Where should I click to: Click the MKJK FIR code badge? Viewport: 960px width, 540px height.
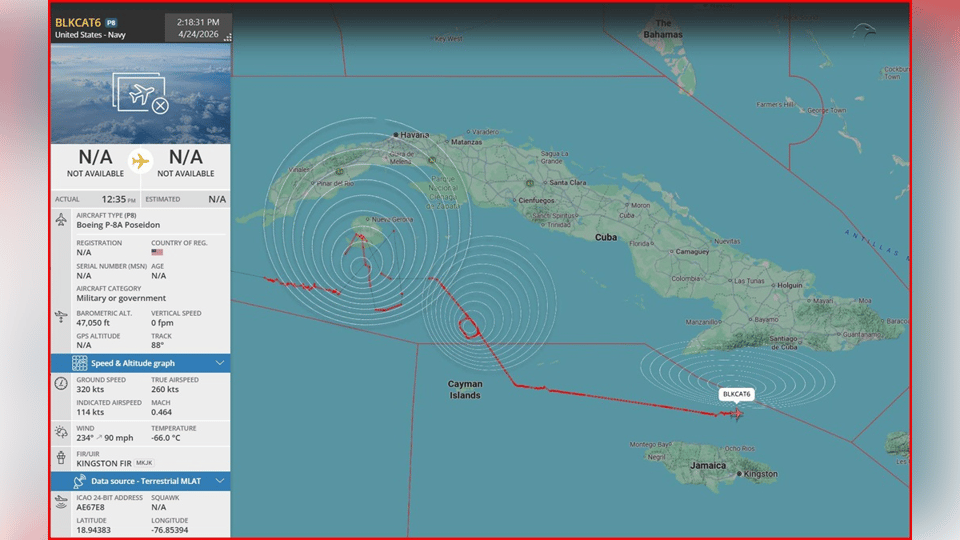tap(144, 463)
